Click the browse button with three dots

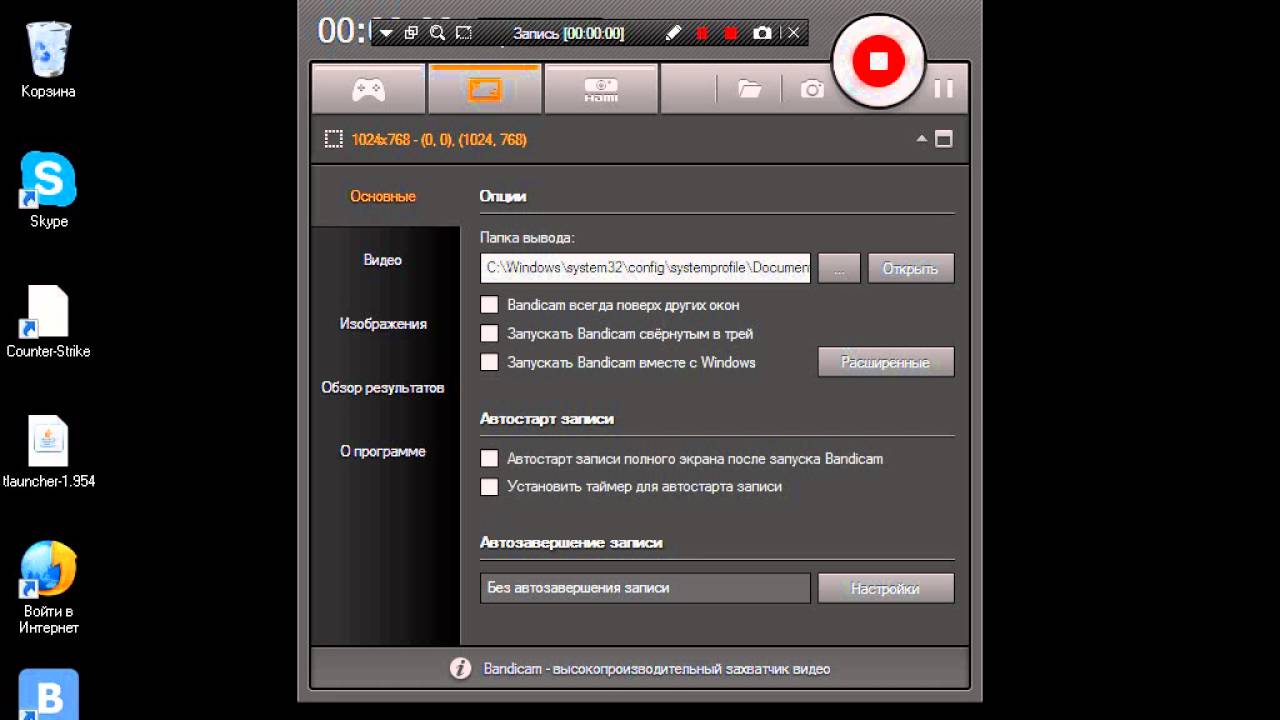pos(839,268)
